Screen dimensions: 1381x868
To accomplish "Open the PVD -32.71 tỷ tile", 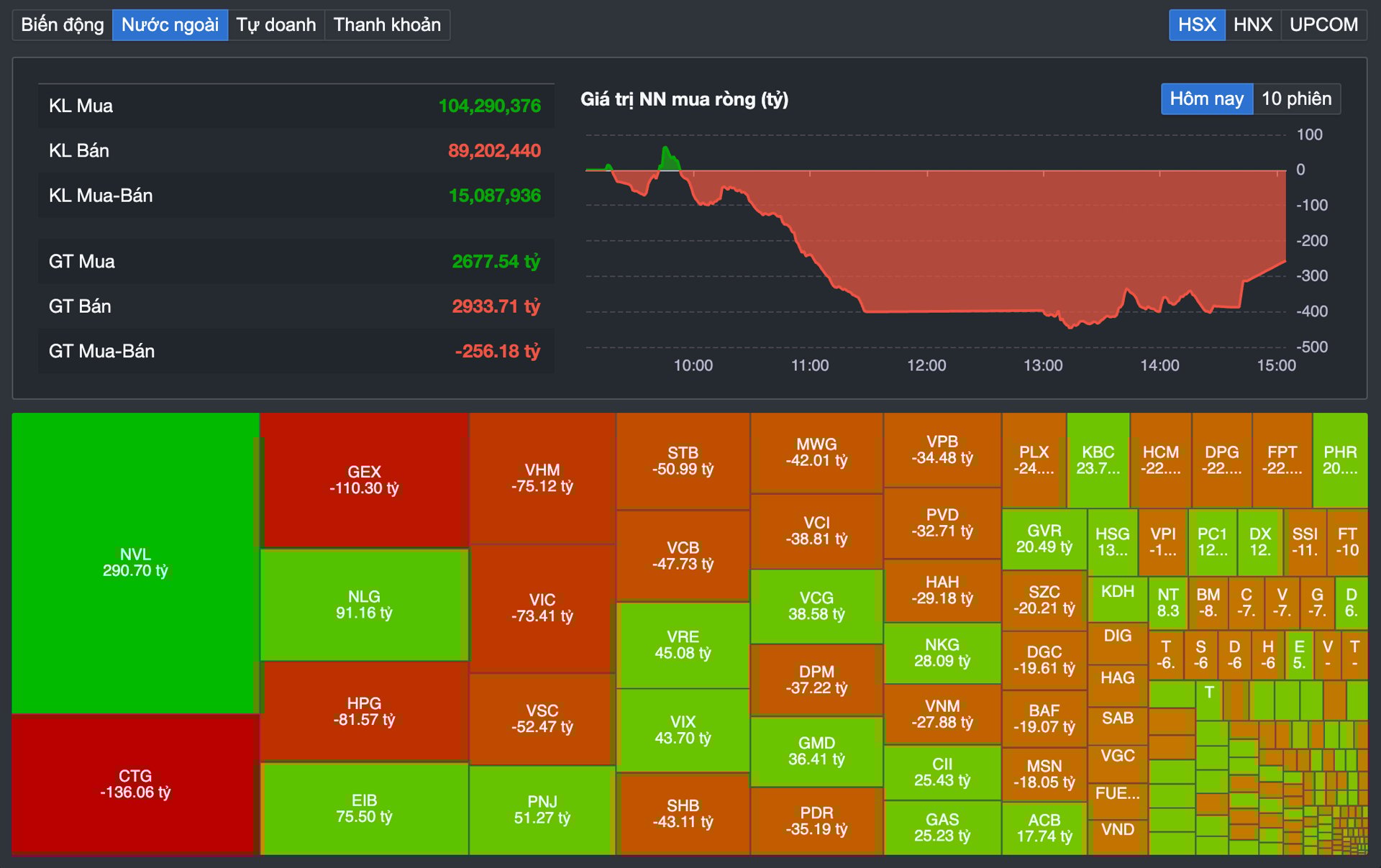I will (942, 523).
